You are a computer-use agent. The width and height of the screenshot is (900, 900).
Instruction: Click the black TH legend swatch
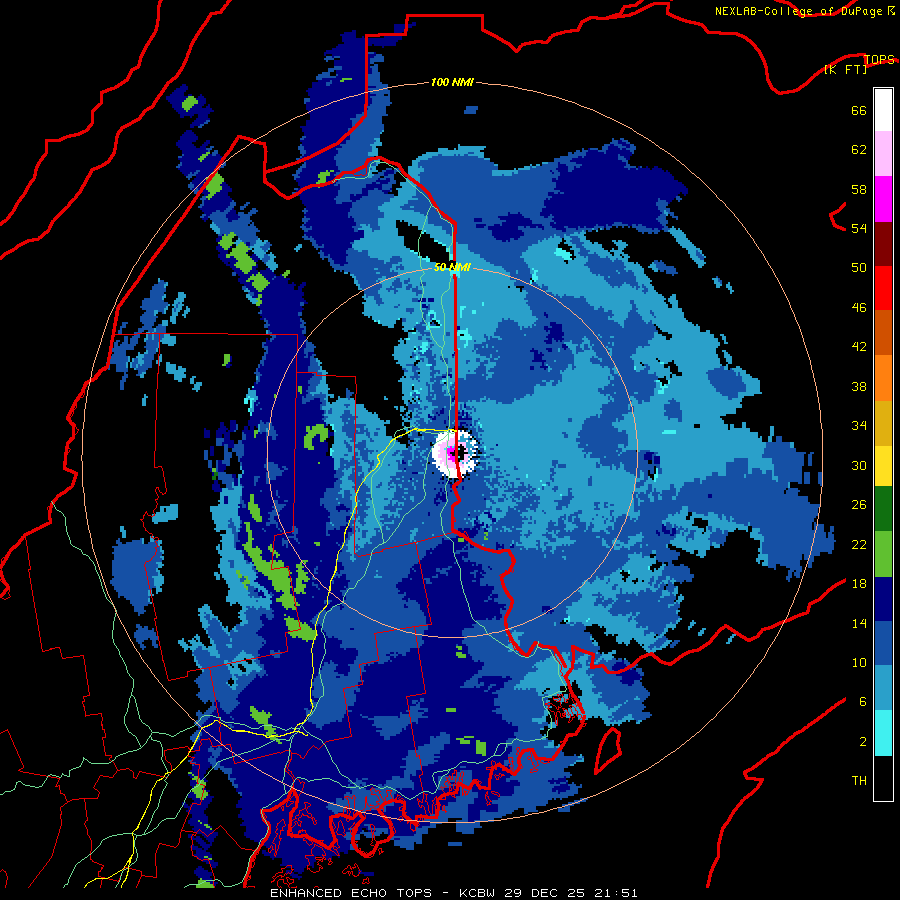point(883,778)
